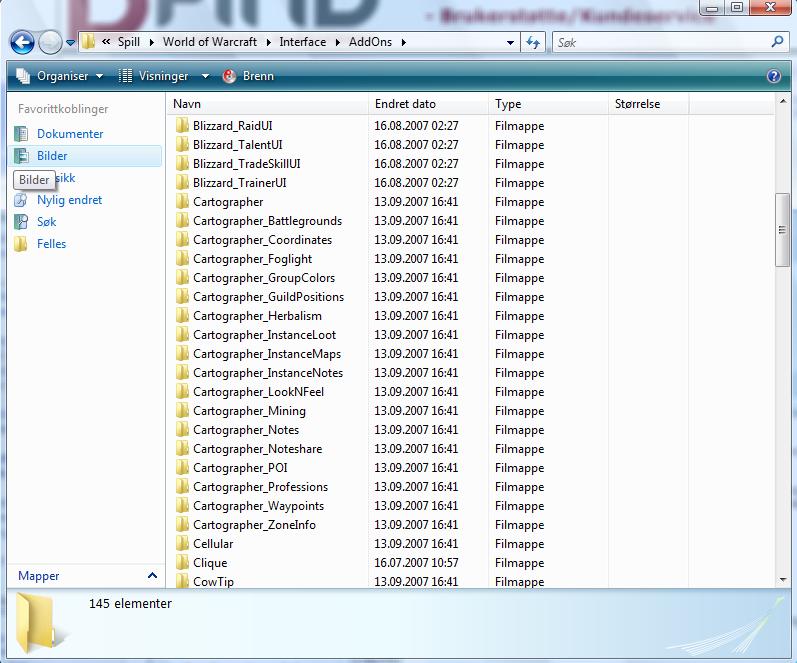Show hidden path with the double chevron

click(x=106, y=42)
